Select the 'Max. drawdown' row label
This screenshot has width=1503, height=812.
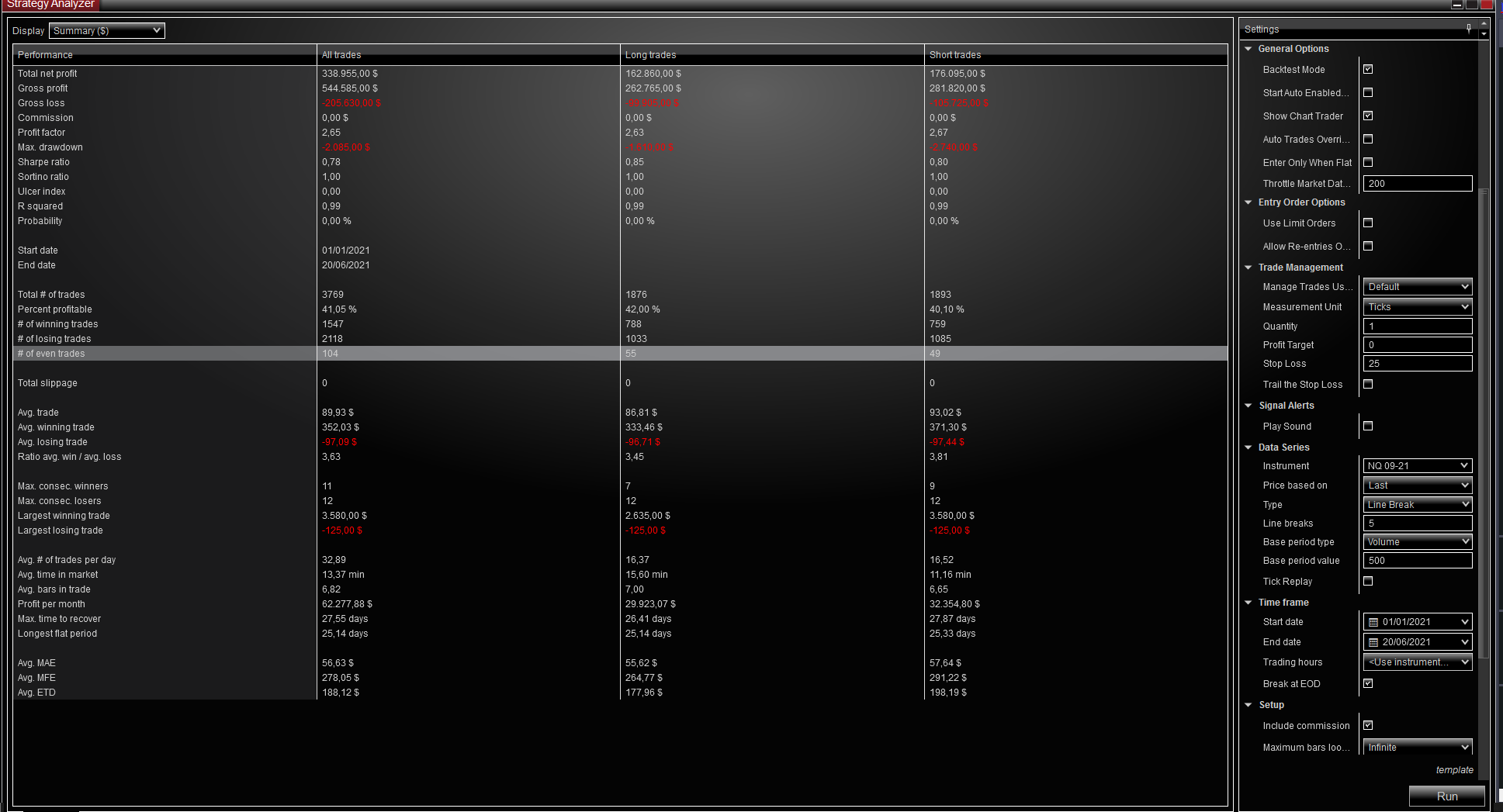[50, 147]
